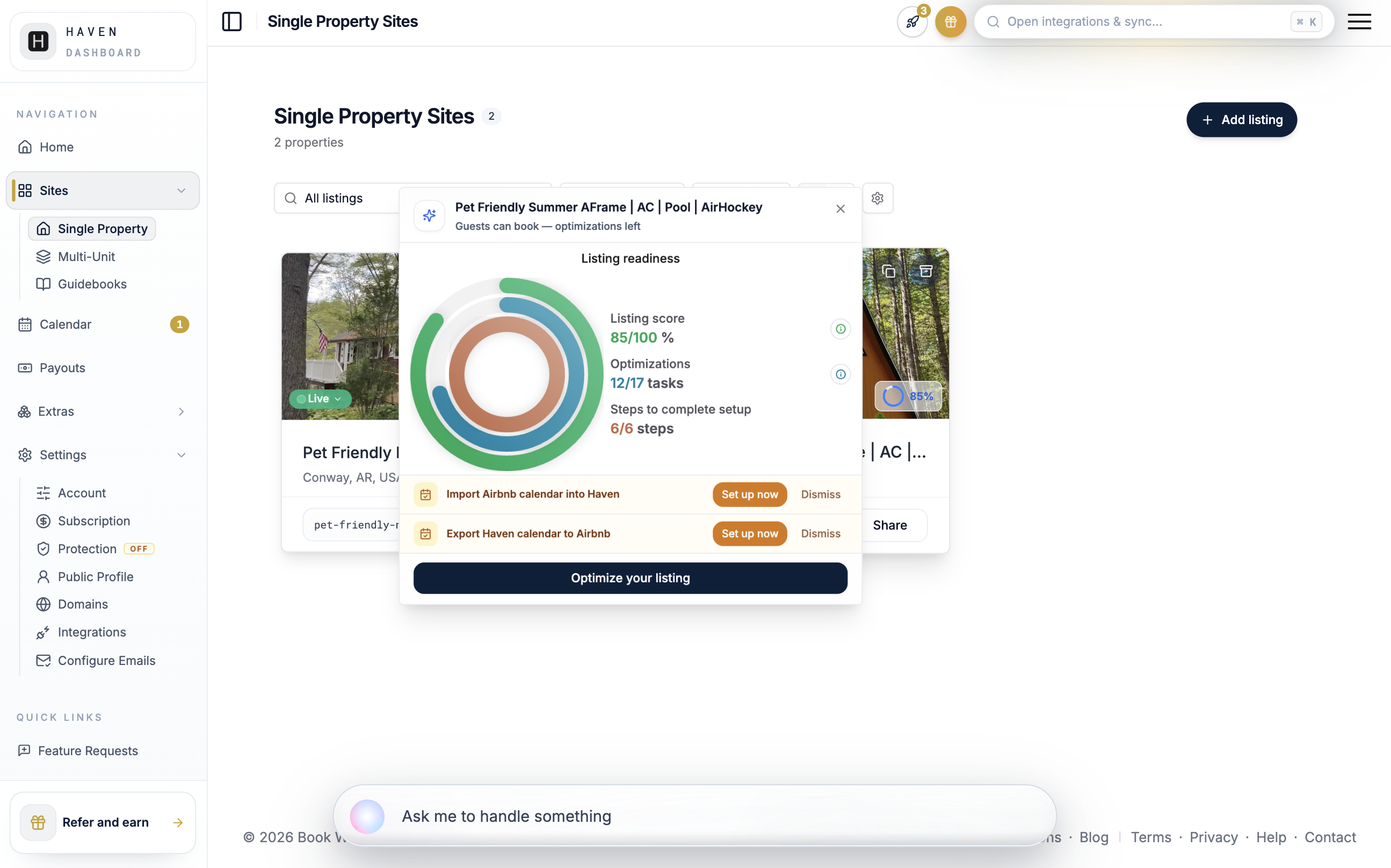Open Integrations settings
The height and width of the screenshot is (868, 1391).
tap(82, 632)
